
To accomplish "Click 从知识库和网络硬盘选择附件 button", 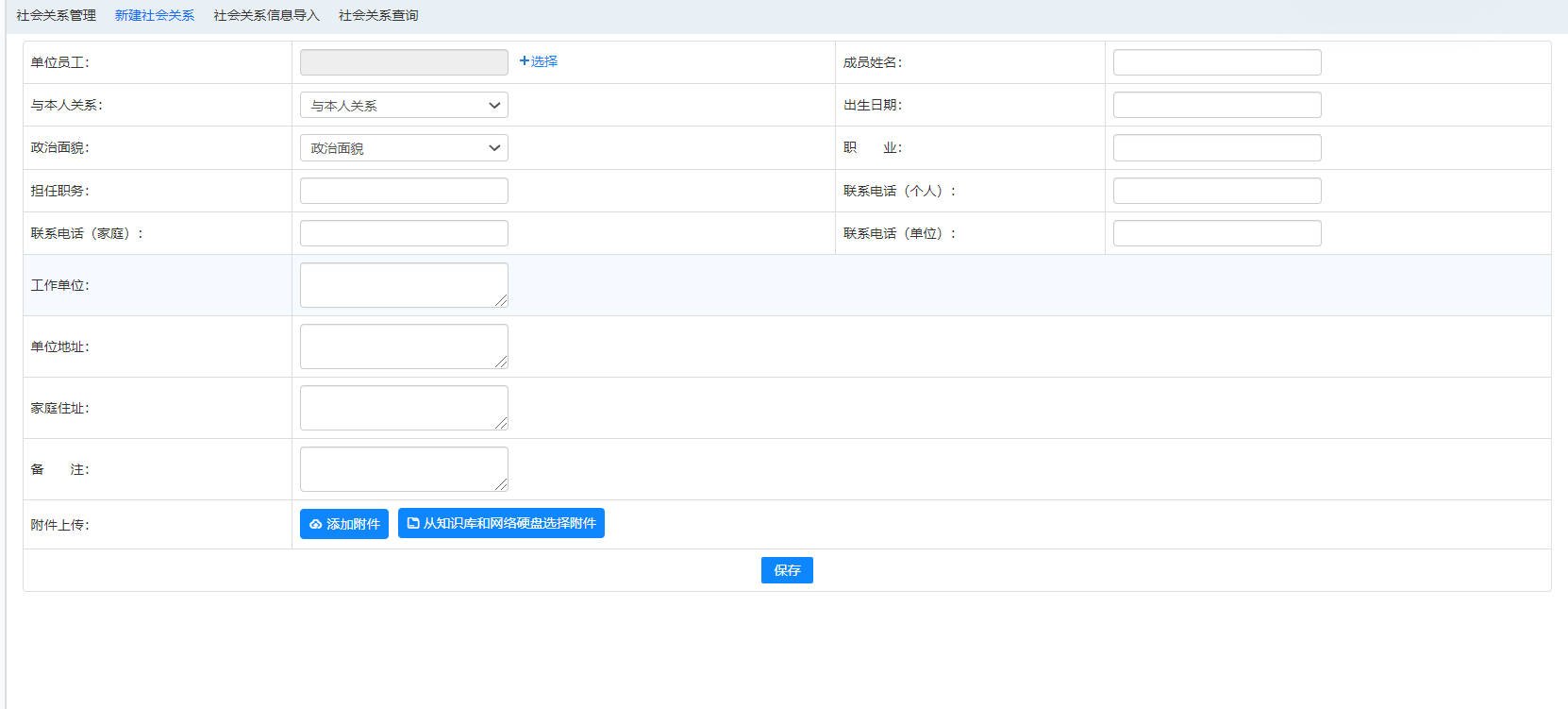I will (x=501, y=523).
